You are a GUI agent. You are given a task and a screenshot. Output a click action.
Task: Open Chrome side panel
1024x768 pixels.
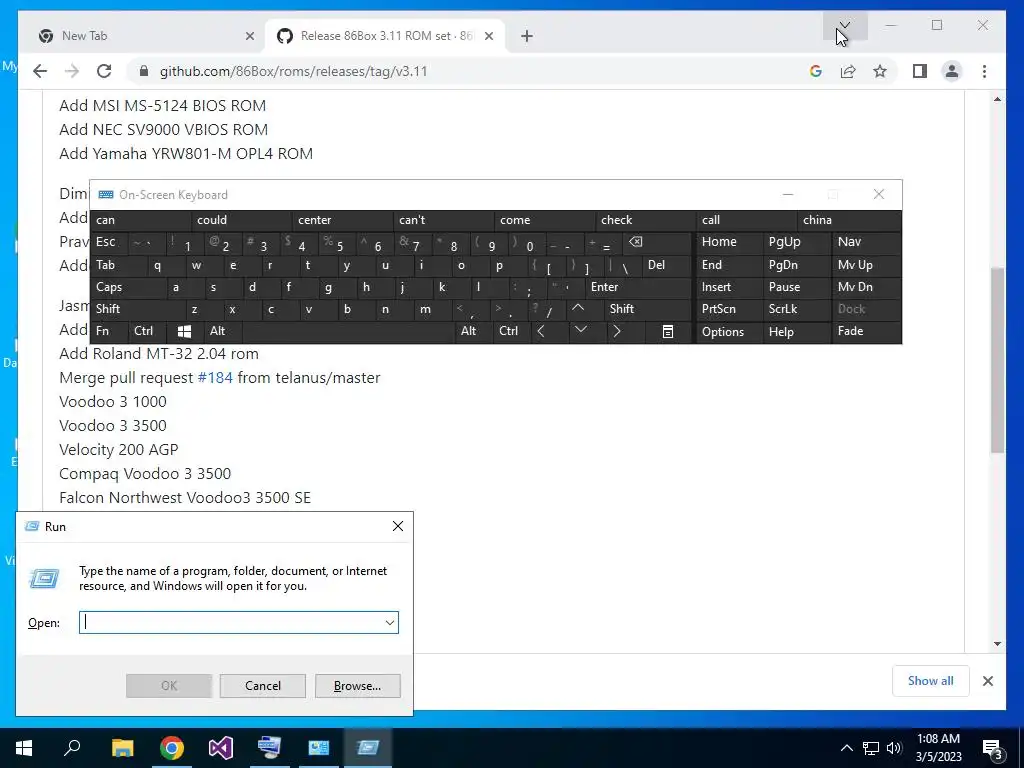click(920, 71)
